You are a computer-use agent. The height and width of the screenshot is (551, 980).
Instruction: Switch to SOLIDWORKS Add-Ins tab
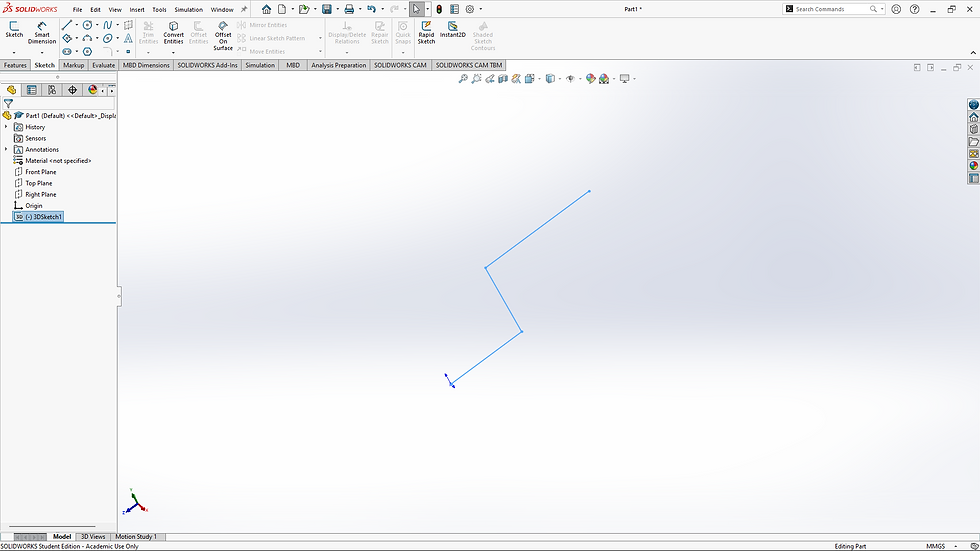(x=208, y=65)
